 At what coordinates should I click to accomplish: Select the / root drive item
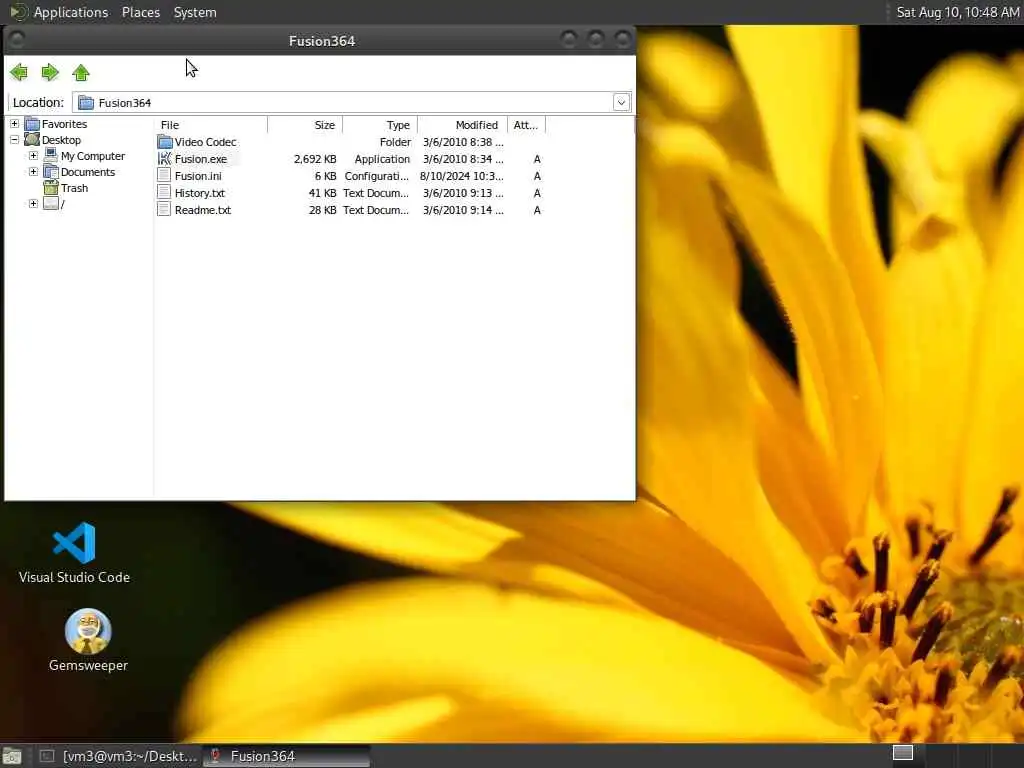pyautogui.click(x=63, y=204)
